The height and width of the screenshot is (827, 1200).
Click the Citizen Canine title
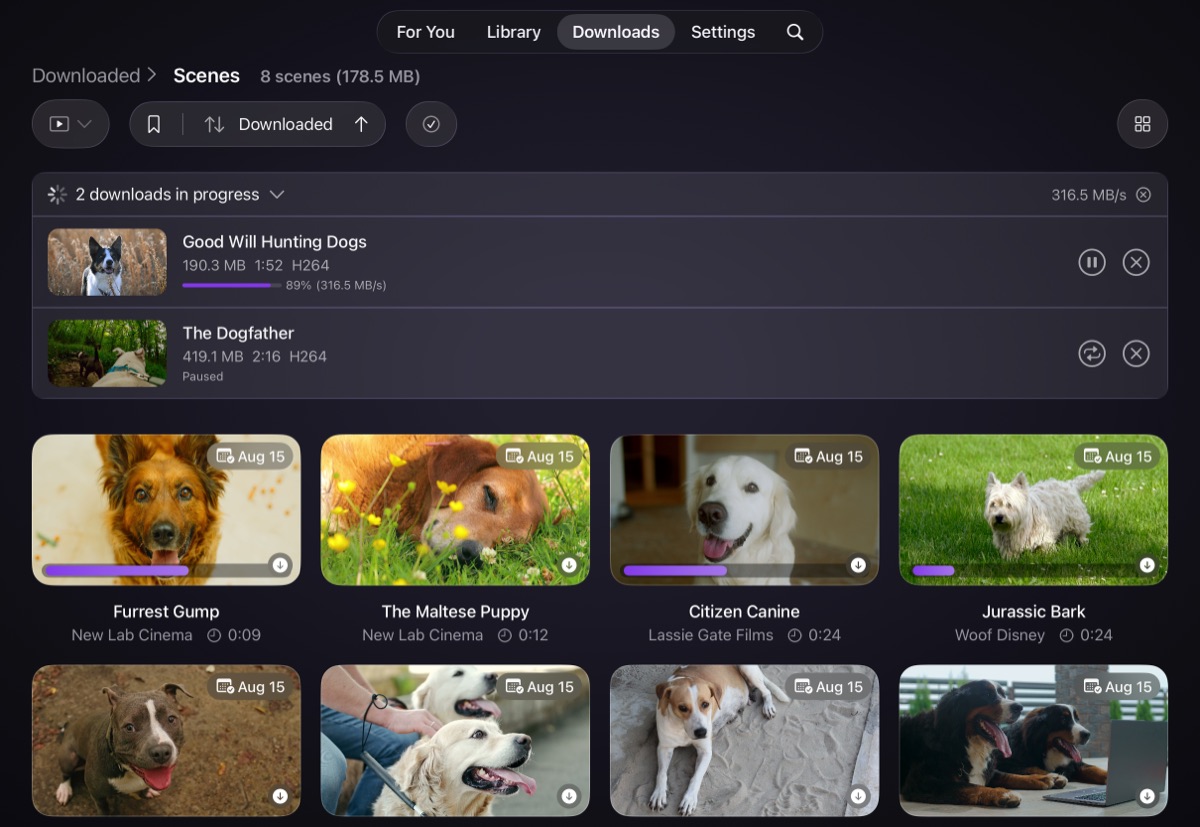pos(744,611)
